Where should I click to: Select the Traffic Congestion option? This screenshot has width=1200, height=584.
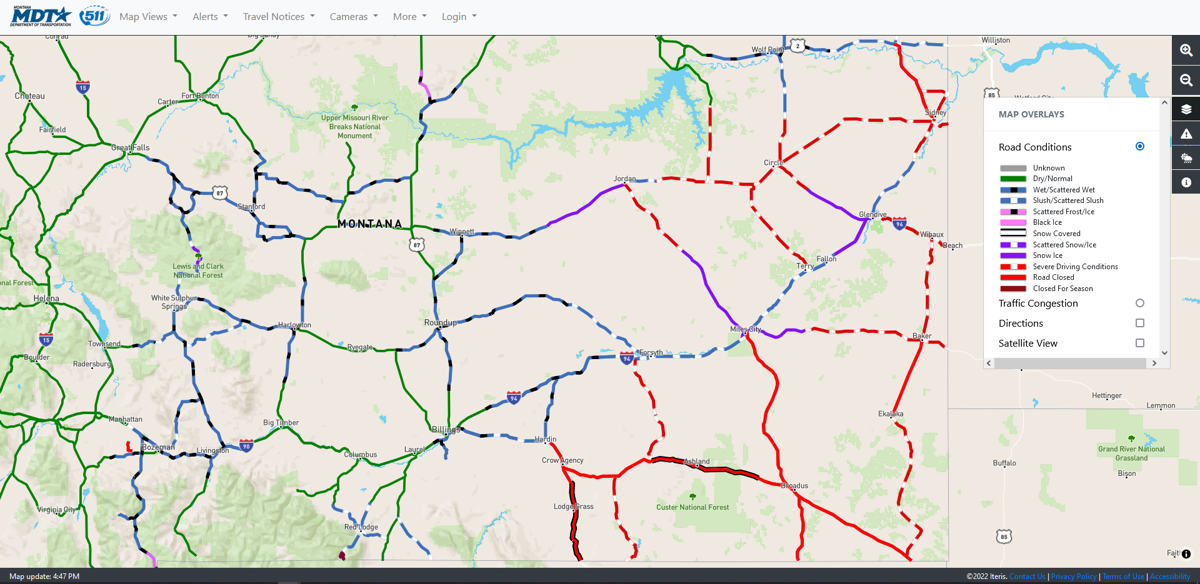[1139, 303]
